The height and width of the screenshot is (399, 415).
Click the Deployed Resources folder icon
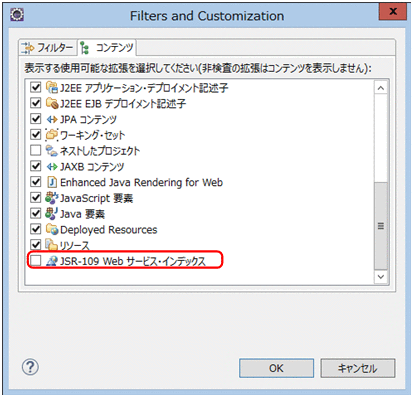pyautogui.click(x=52, y=229)
